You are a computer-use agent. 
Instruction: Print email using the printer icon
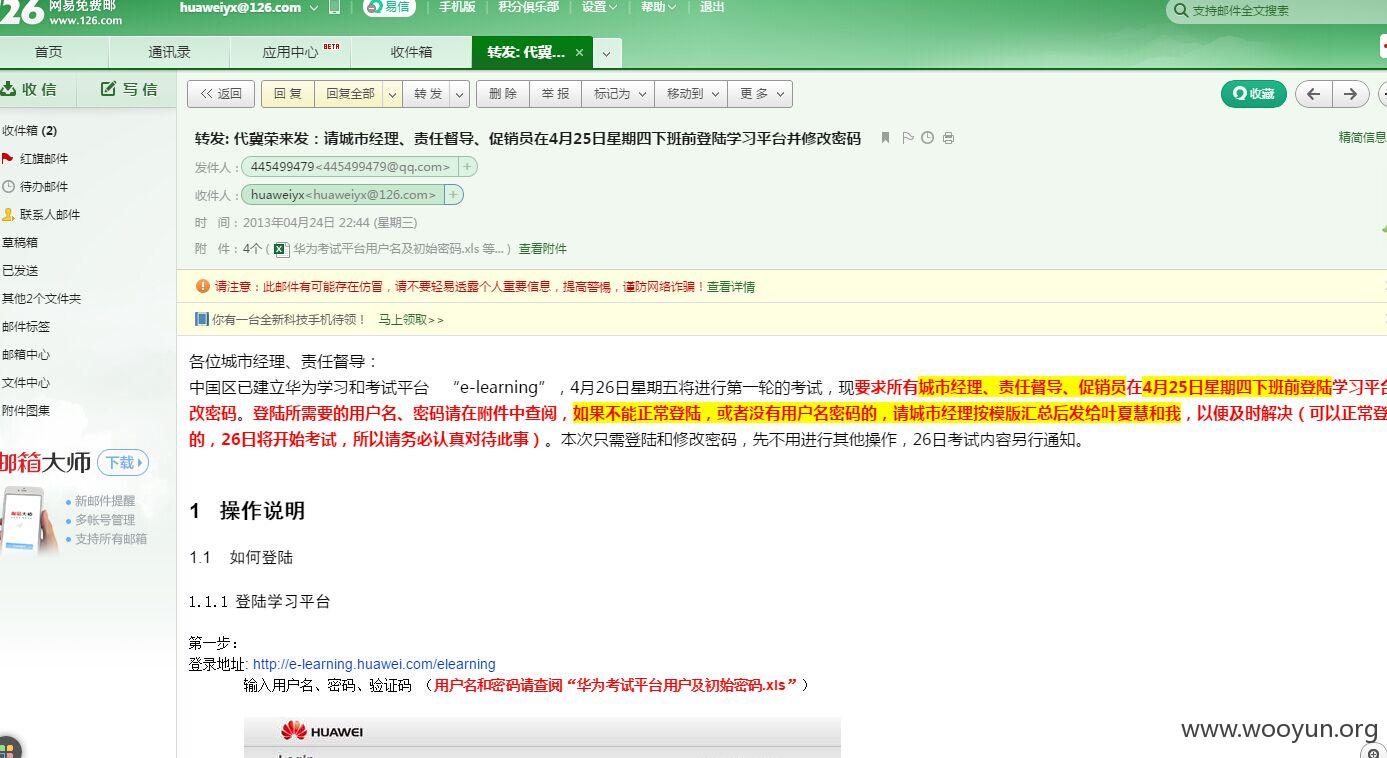[948, 138]
